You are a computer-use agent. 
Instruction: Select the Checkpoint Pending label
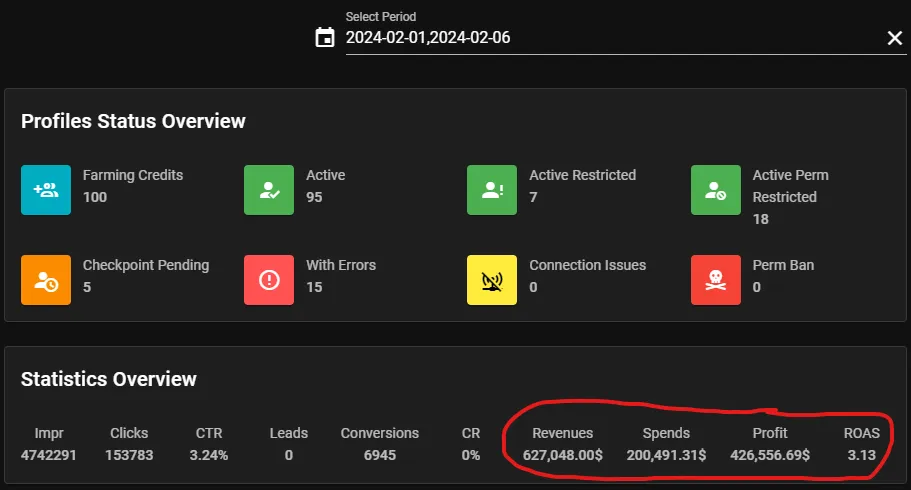click(x=146, y=266)
